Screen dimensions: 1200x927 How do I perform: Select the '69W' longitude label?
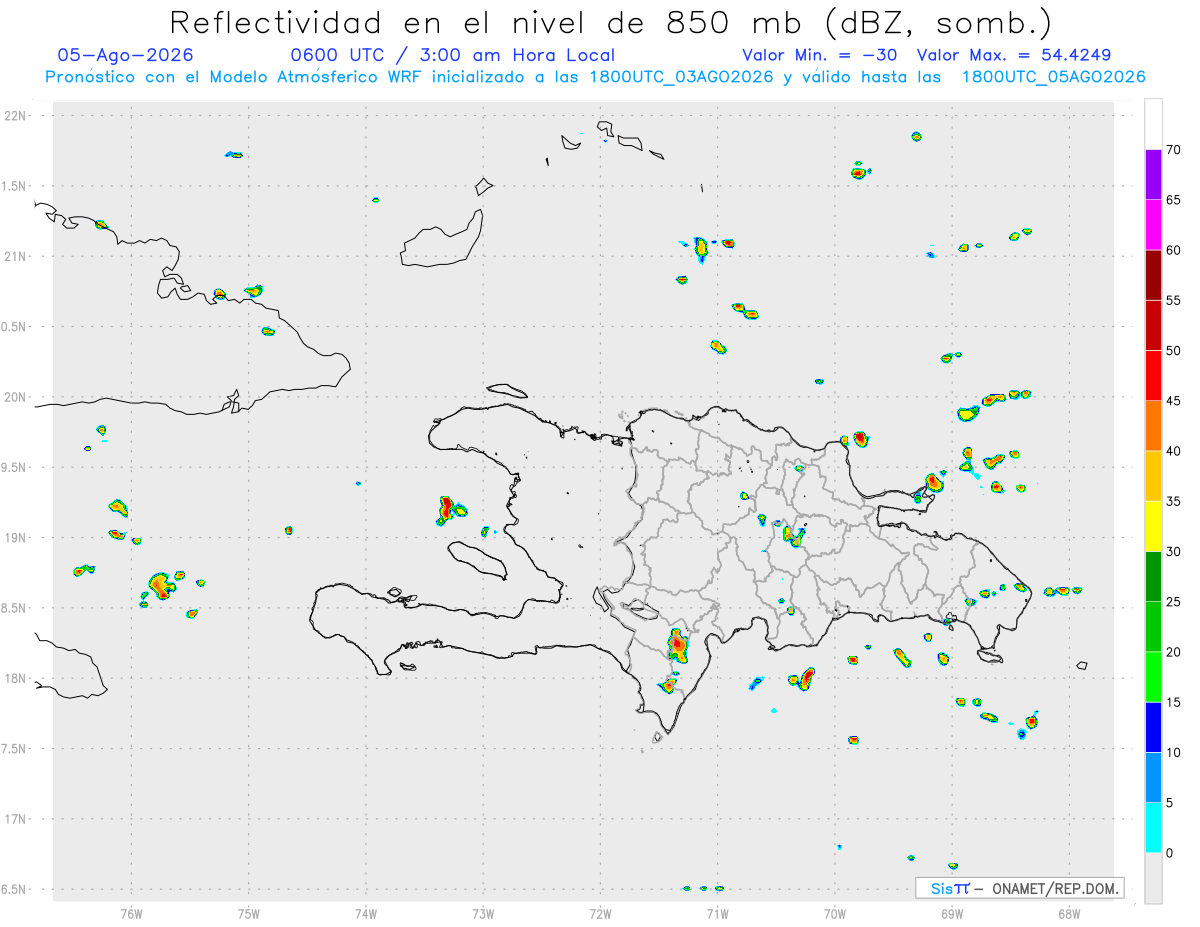952,912
